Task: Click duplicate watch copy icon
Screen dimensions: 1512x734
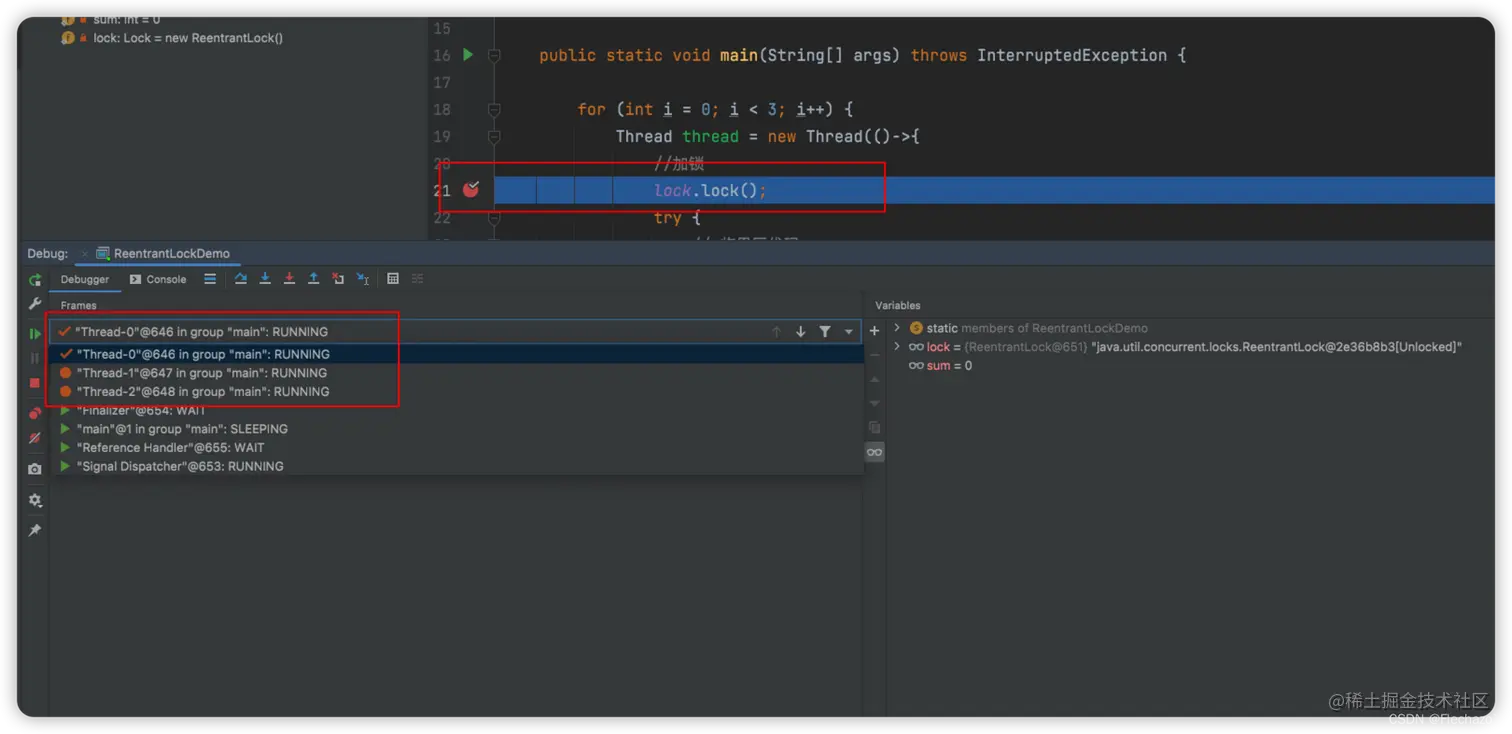Action: point(874,428)
